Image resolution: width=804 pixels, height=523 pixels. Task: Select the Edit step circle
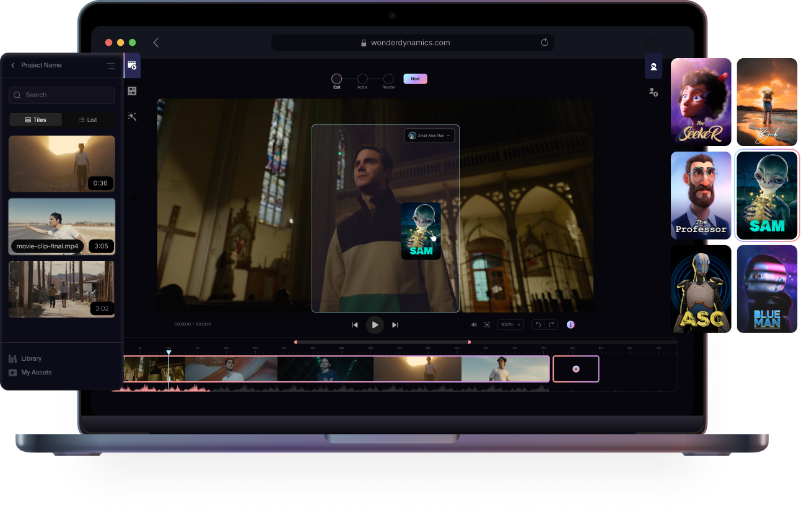coord(336,78)
